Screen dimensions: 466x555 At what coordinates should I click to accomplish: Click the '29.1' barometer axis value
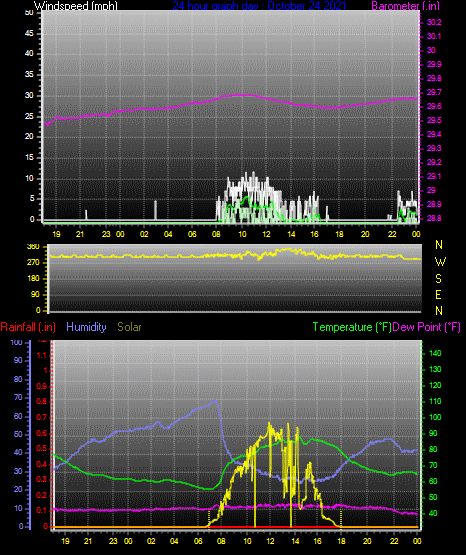pyautogui.click(x=434, y=177)
